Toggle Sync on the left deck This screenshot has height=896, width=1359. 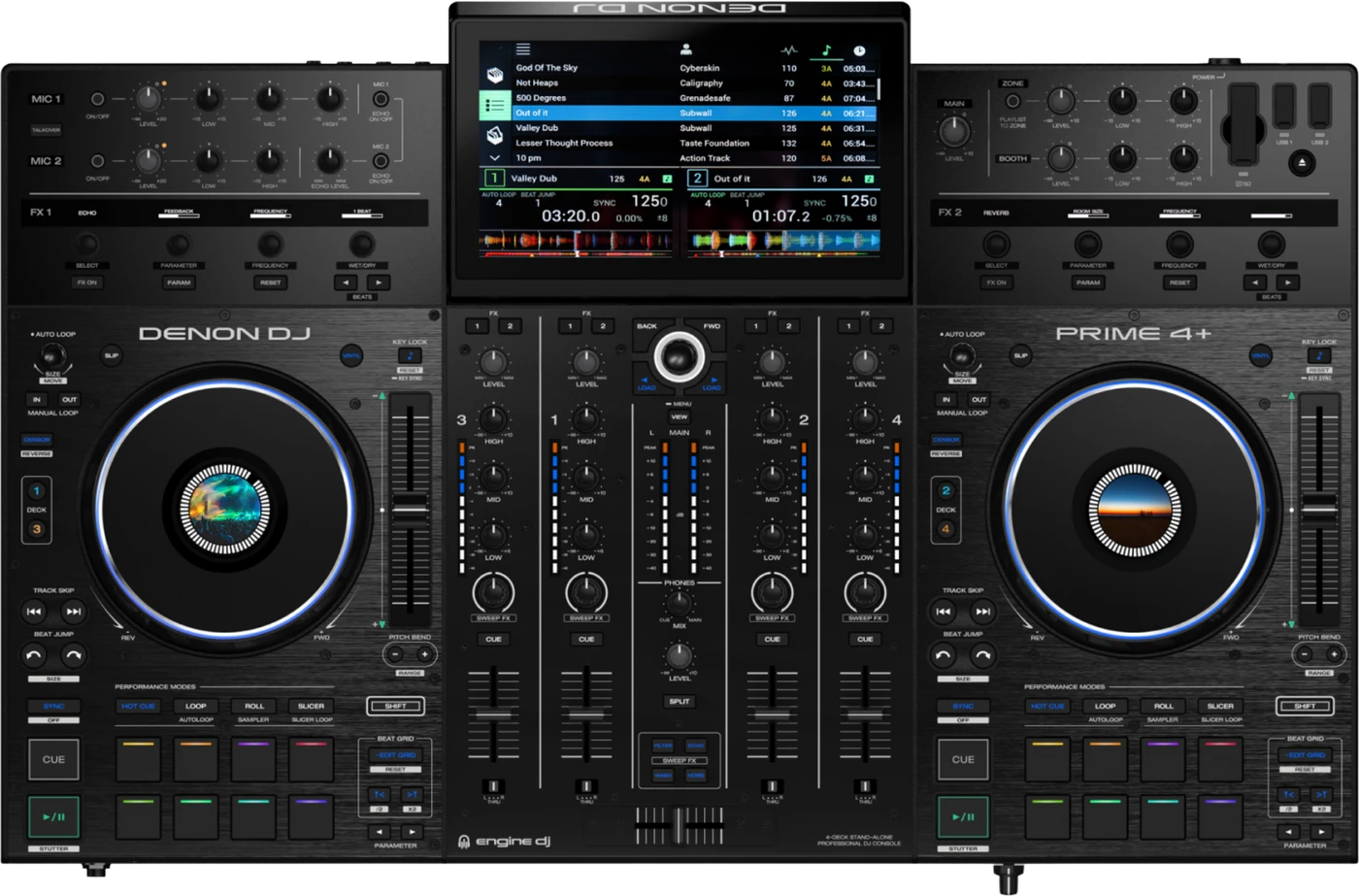coord(53,706)
